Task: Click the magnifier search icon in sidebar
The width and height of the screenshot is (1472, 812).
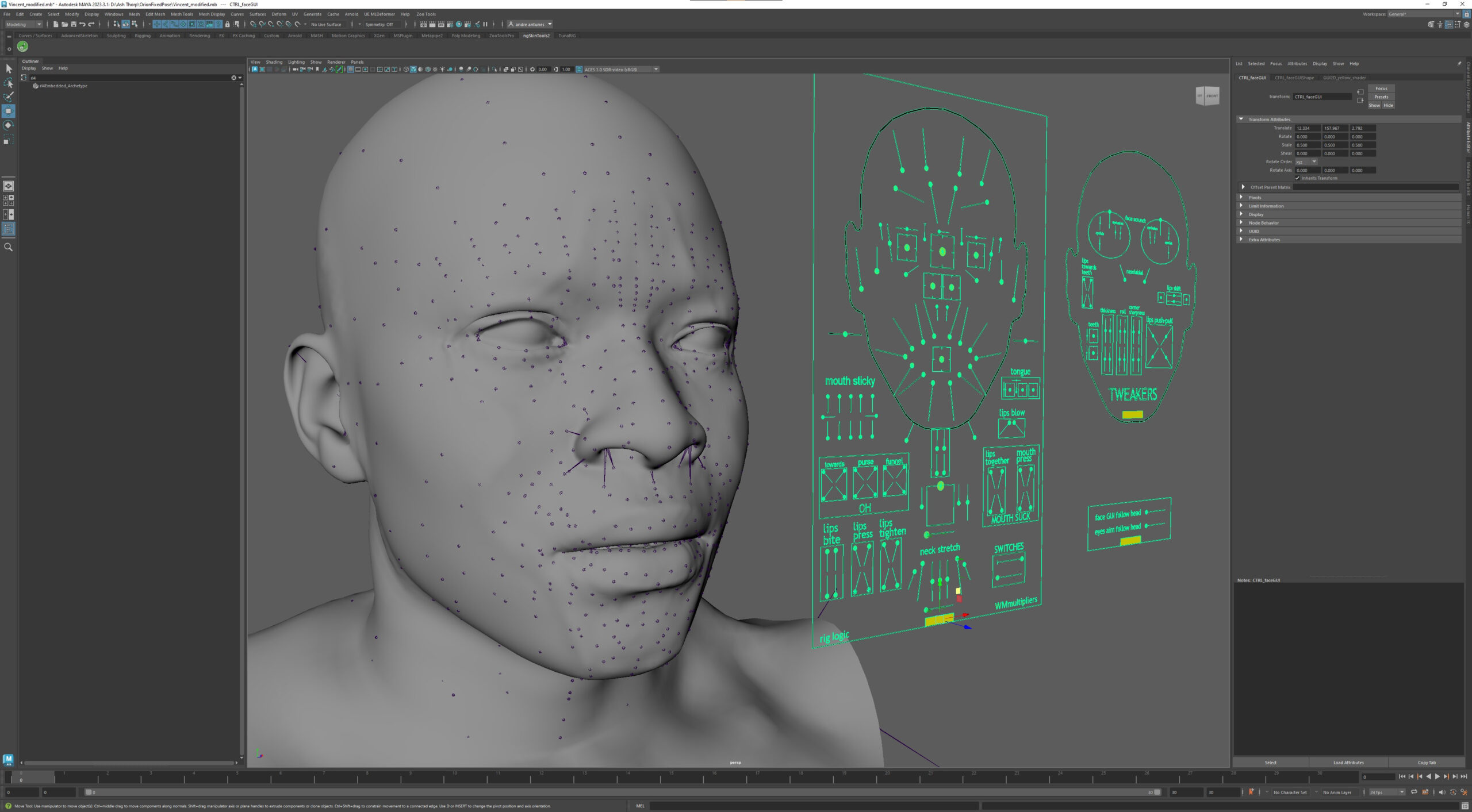Action: (9, 247)
